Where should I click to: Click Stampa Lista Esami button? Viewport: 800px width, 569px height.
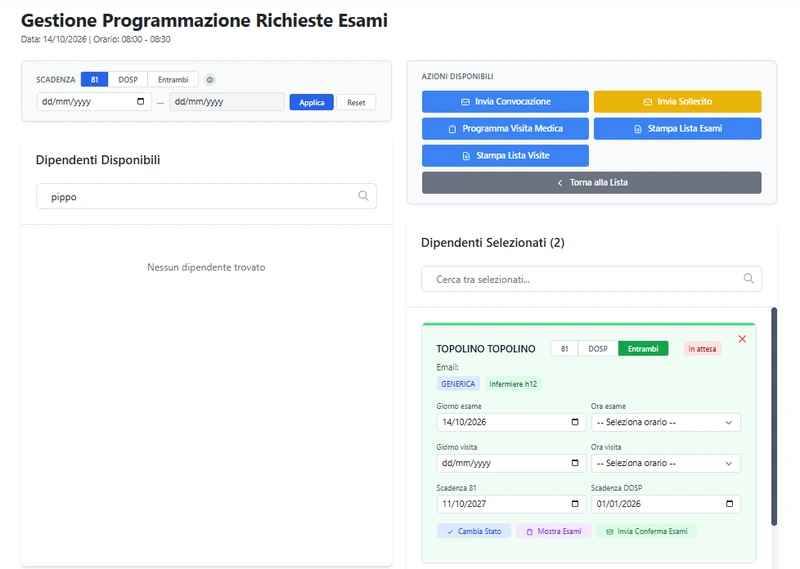click(x=678, y=129)
